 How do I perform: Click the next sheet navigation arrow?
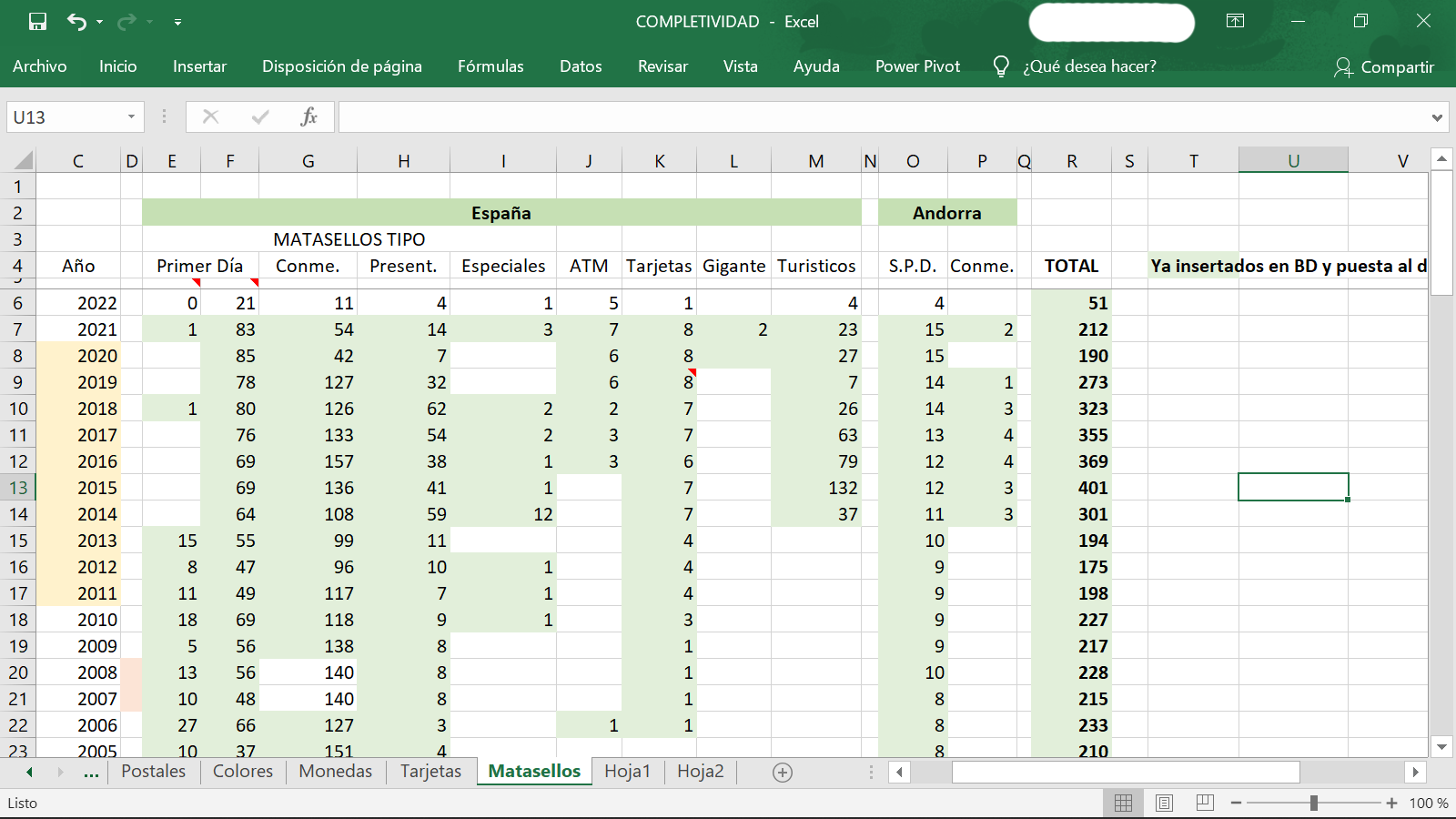(x=60, y=772)
